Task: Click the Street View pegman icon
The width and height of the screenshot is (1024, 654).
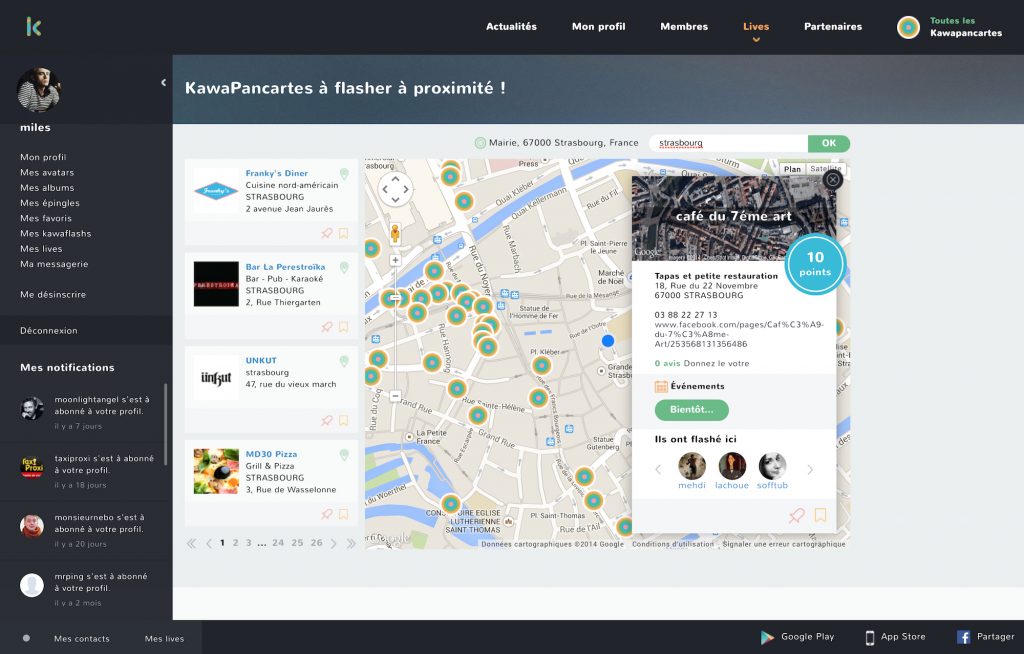Action: (x=395, y=233)
